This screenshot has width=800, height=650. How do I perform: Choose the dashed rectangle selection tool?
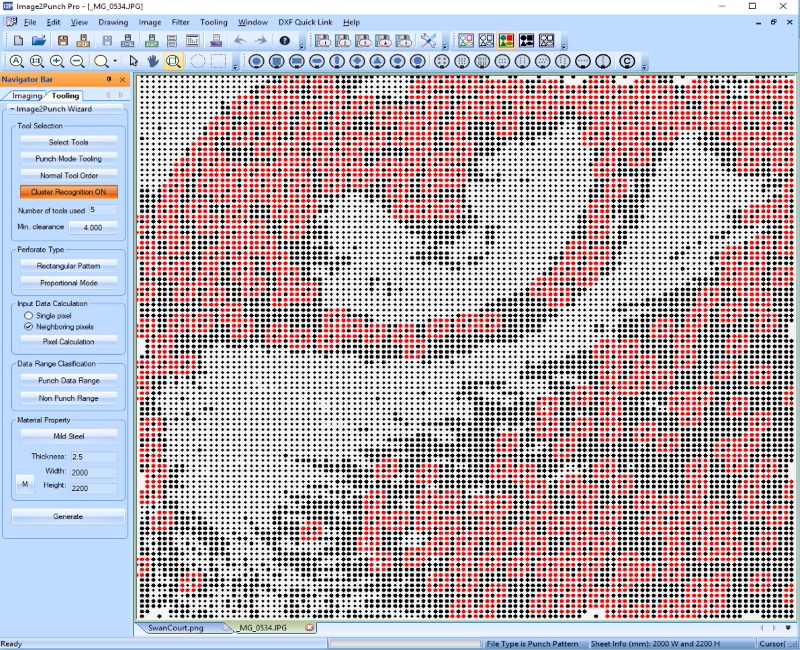(218, 61)
